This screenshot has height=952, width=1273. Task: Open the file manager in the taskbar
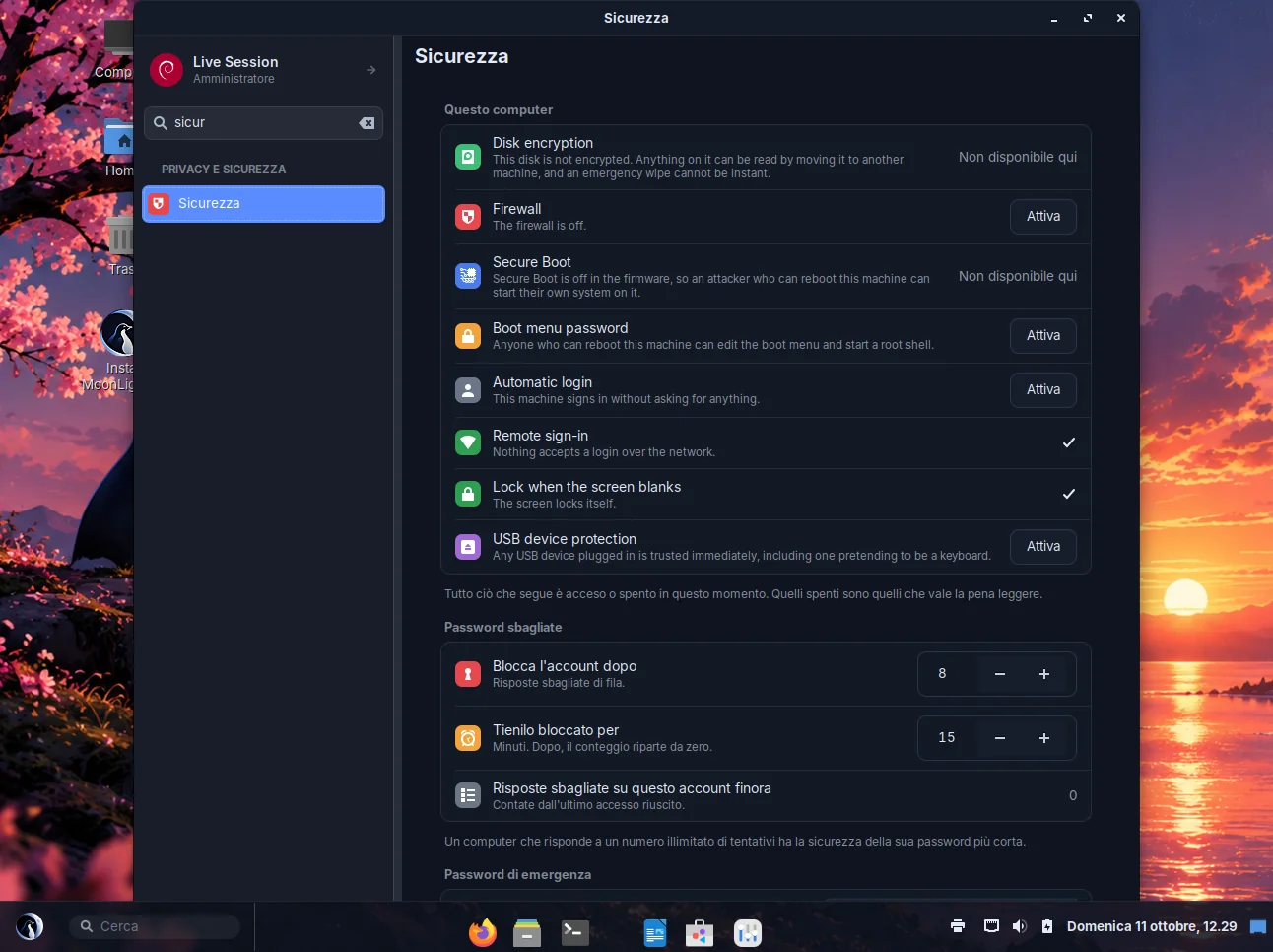(527, 932)
